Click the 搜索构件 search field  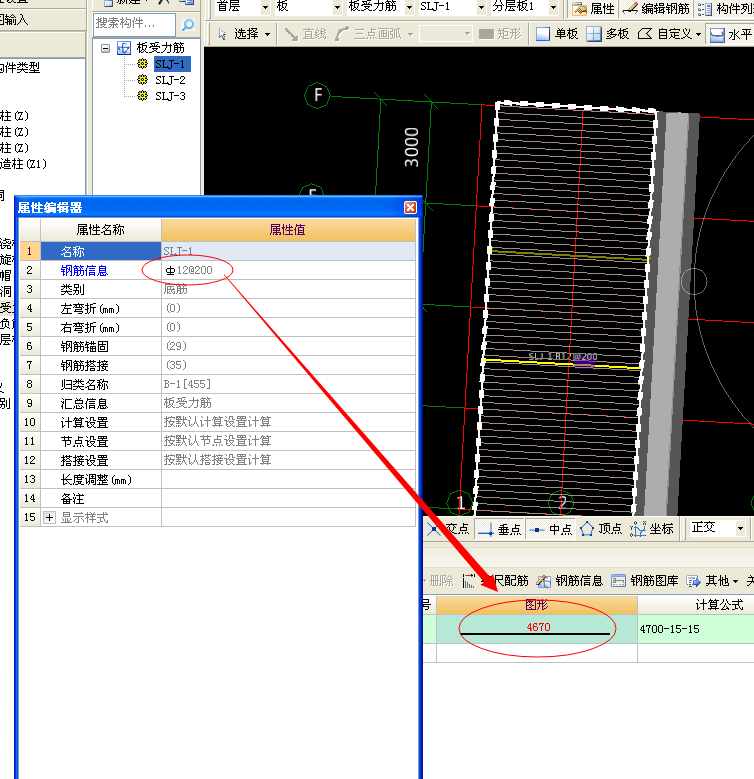[134, 23]
